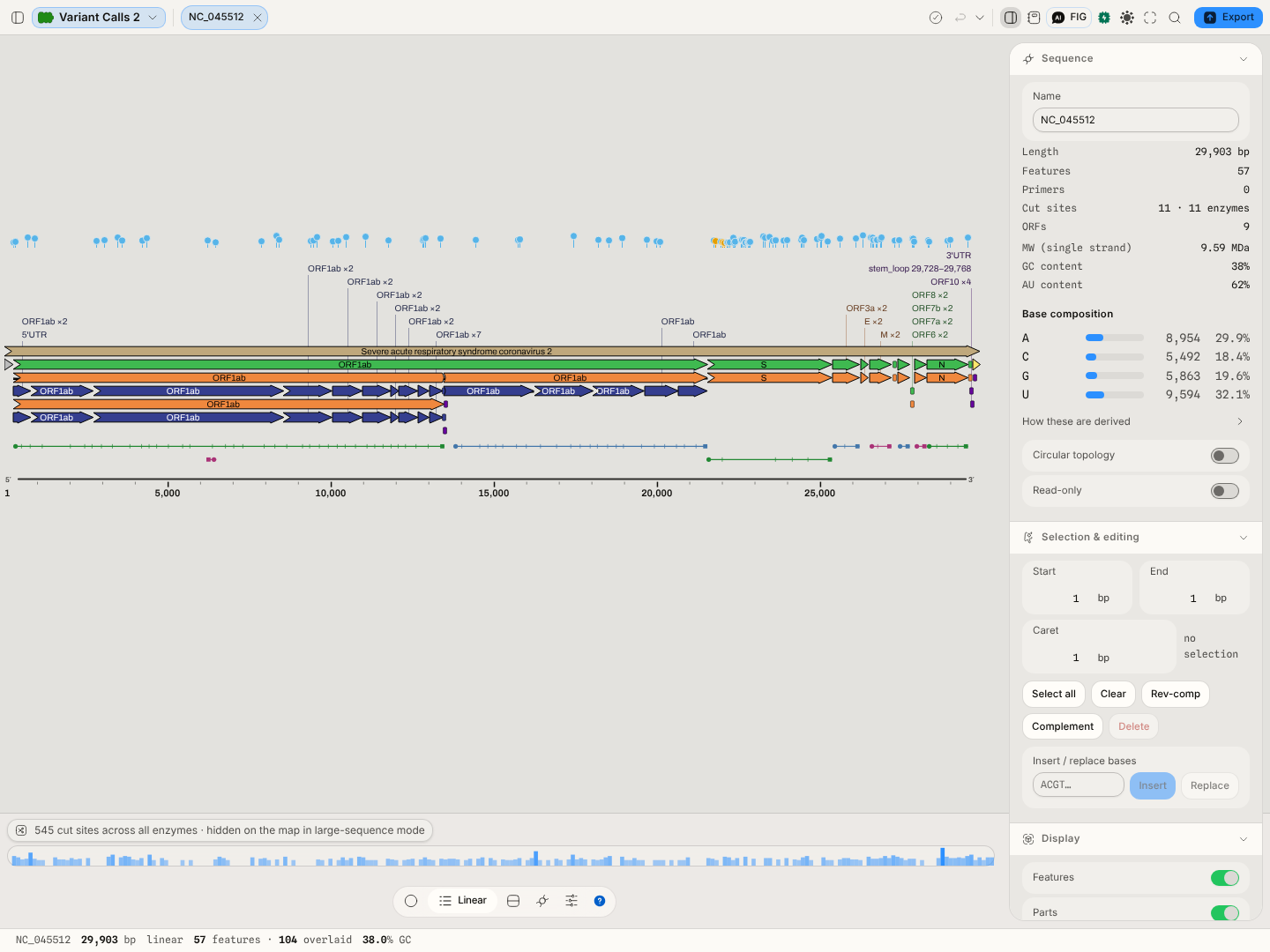
Task: Click the Insert button
Action: tap(1153, 786)
